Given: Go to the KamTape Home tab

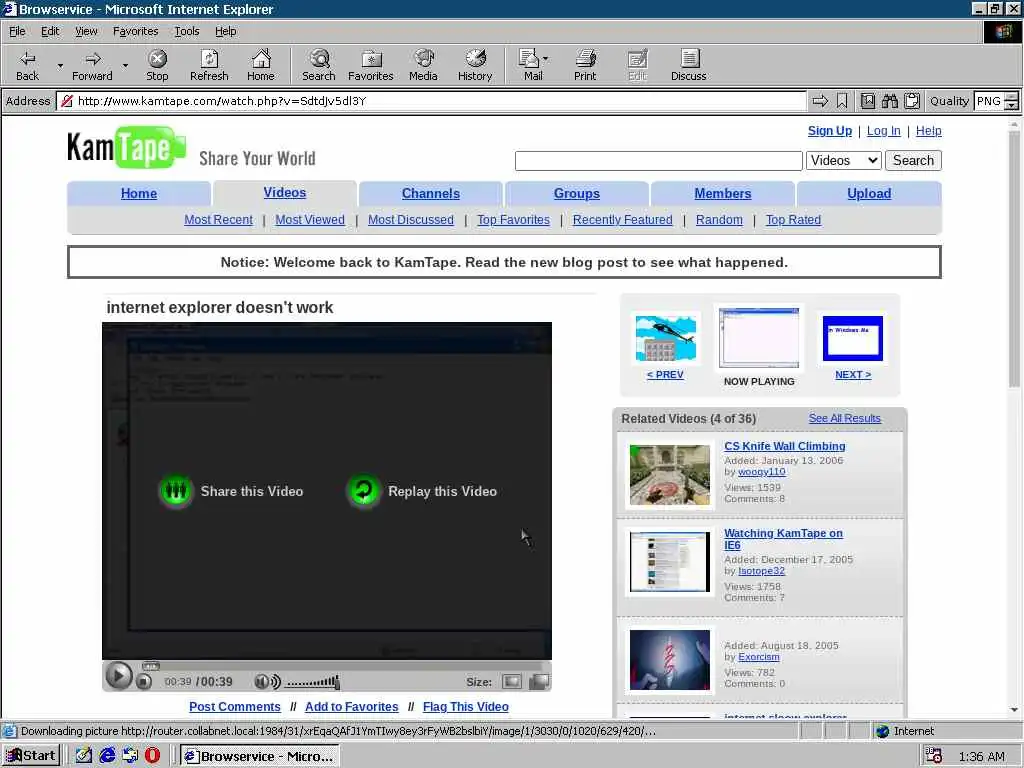Looking at the screenshot, I should tap(138, 193).
